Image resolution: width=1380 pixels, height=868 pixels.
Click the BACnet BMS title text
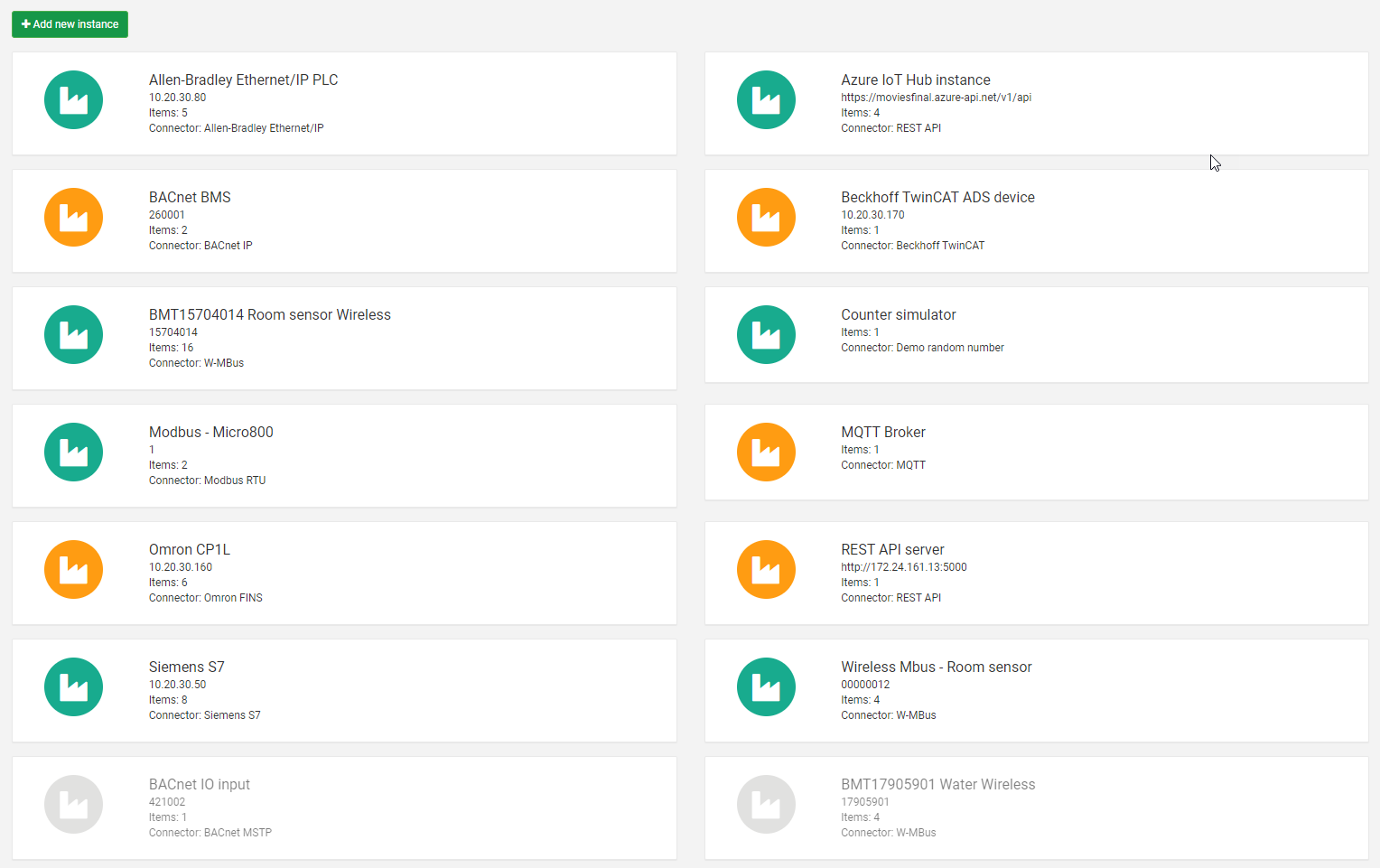[190, 197]
